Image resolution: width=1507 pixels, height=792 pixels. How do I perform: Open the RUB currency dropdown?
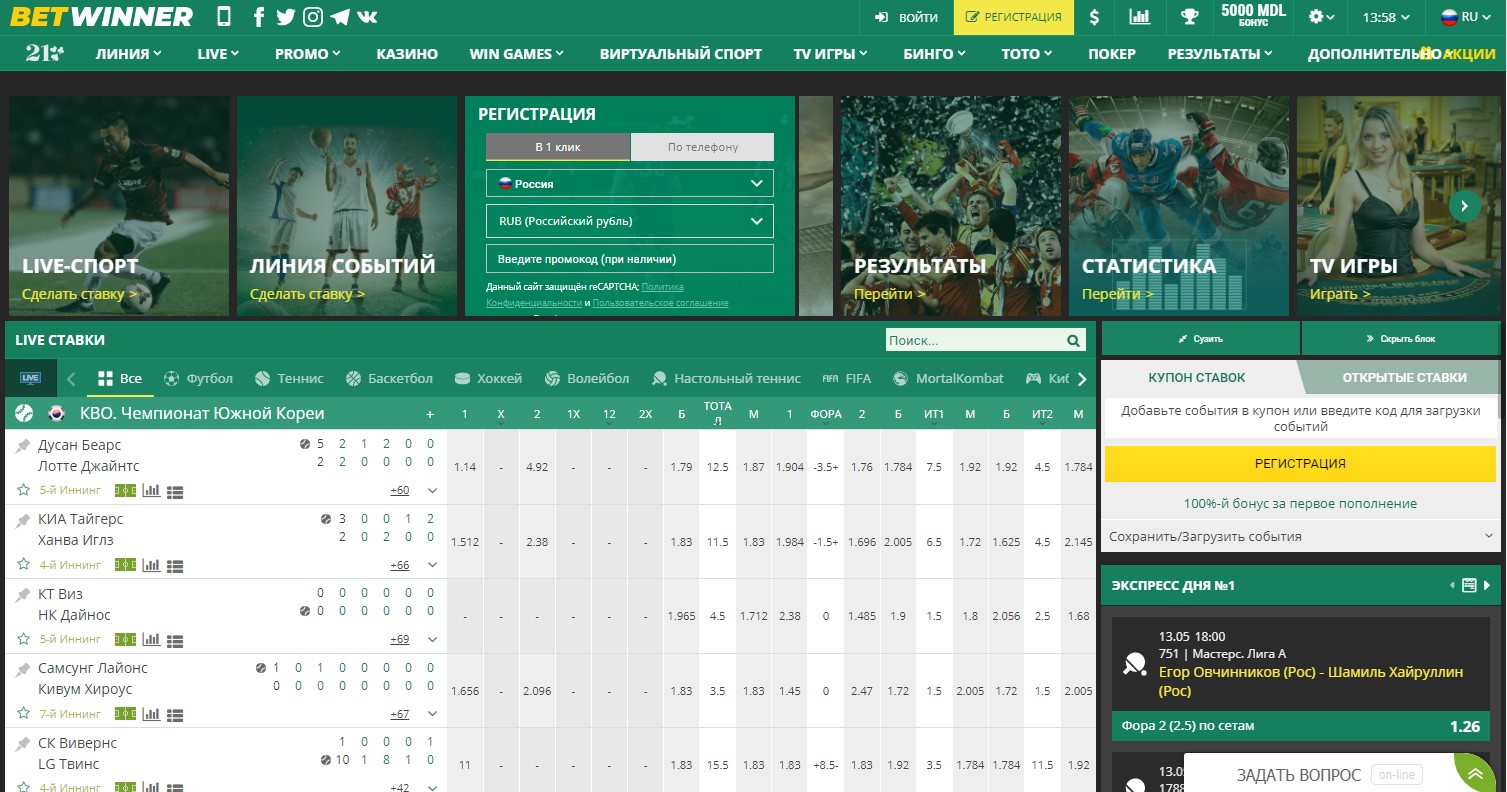628,220
